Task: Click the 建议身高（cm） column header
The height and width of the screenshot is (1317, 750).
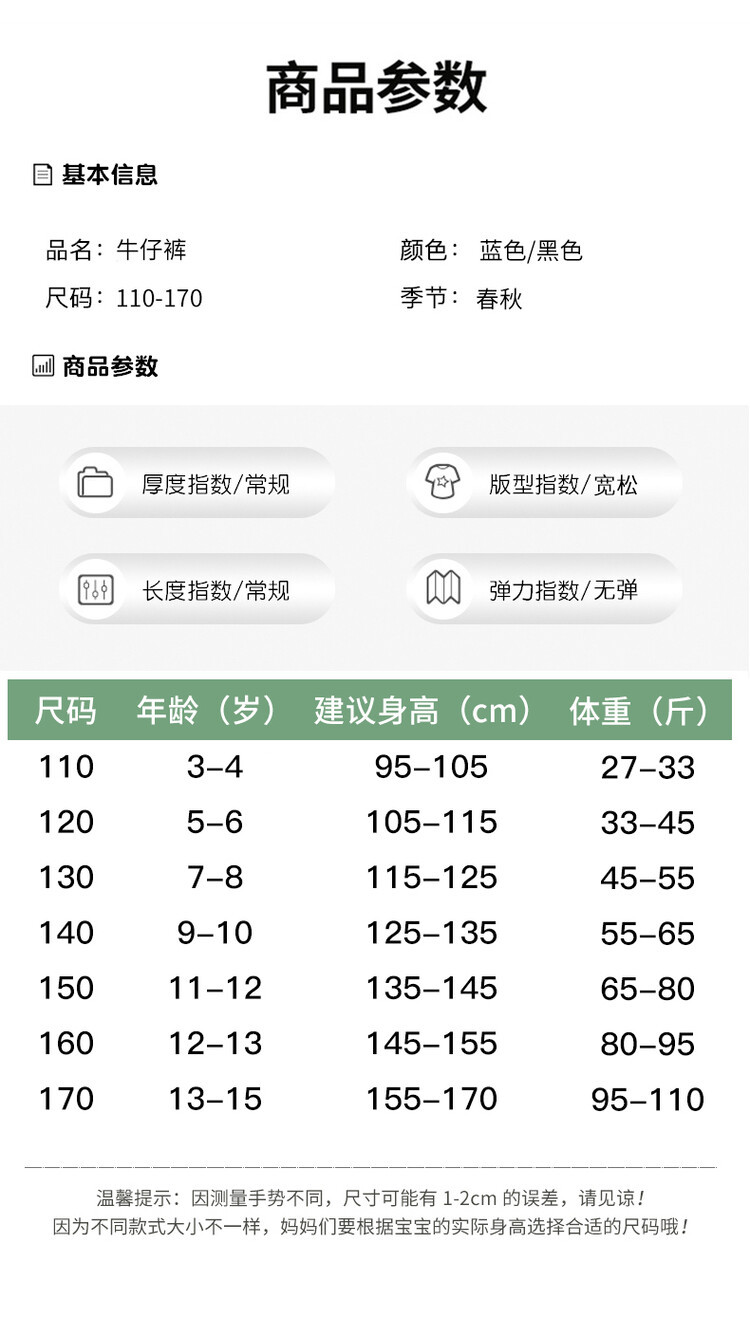Action: coord(423,711)
